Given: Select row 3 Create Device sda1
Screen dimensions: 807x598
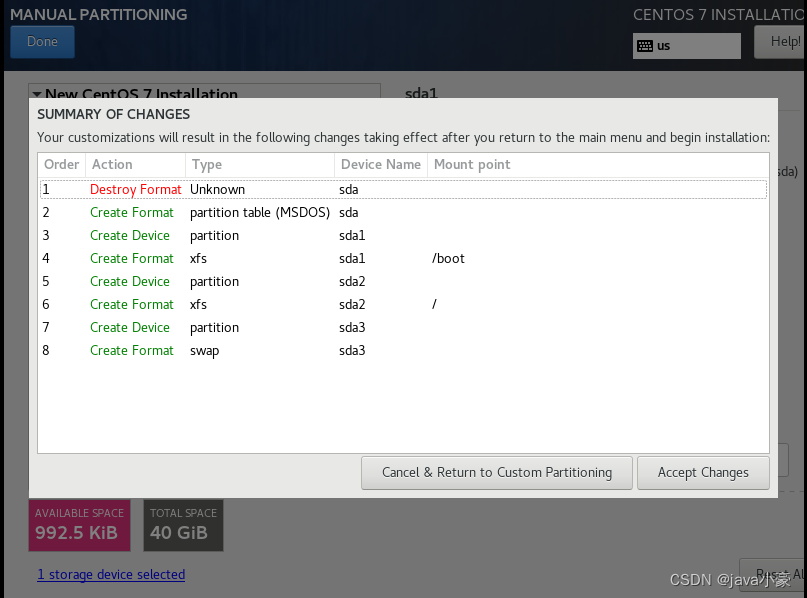Looking at the screenshot, I should click(404, 235).
